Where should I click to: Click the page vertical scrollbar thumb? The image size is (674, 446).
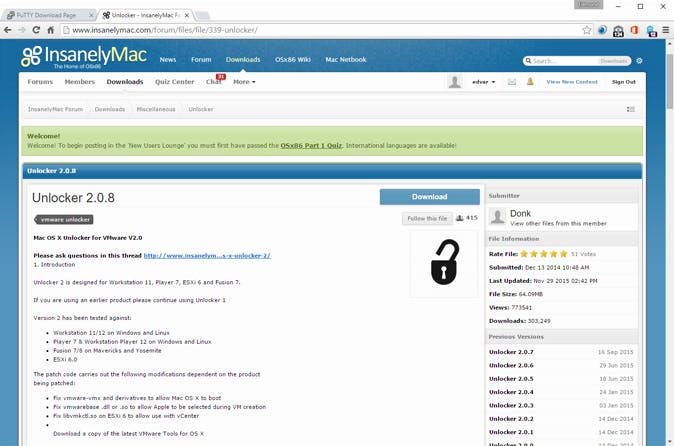669,80
